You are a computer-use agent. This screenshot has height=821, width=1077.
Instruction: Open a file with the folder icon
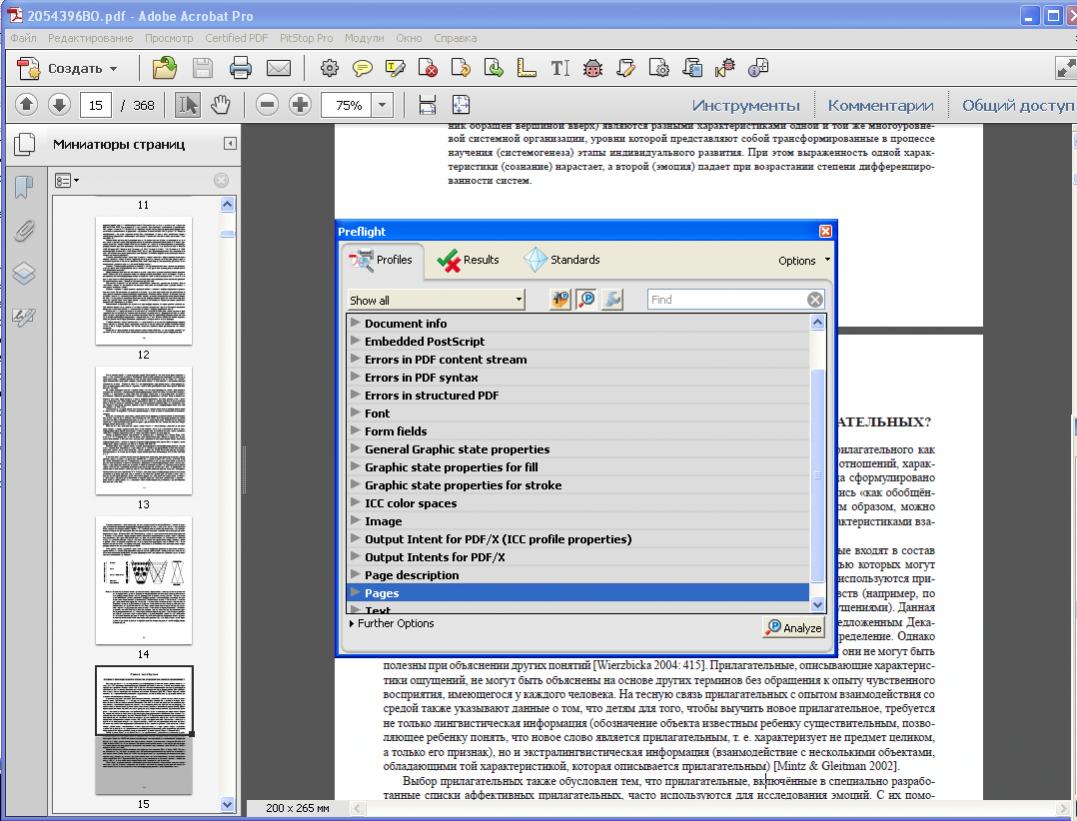(x=164, y=68)
